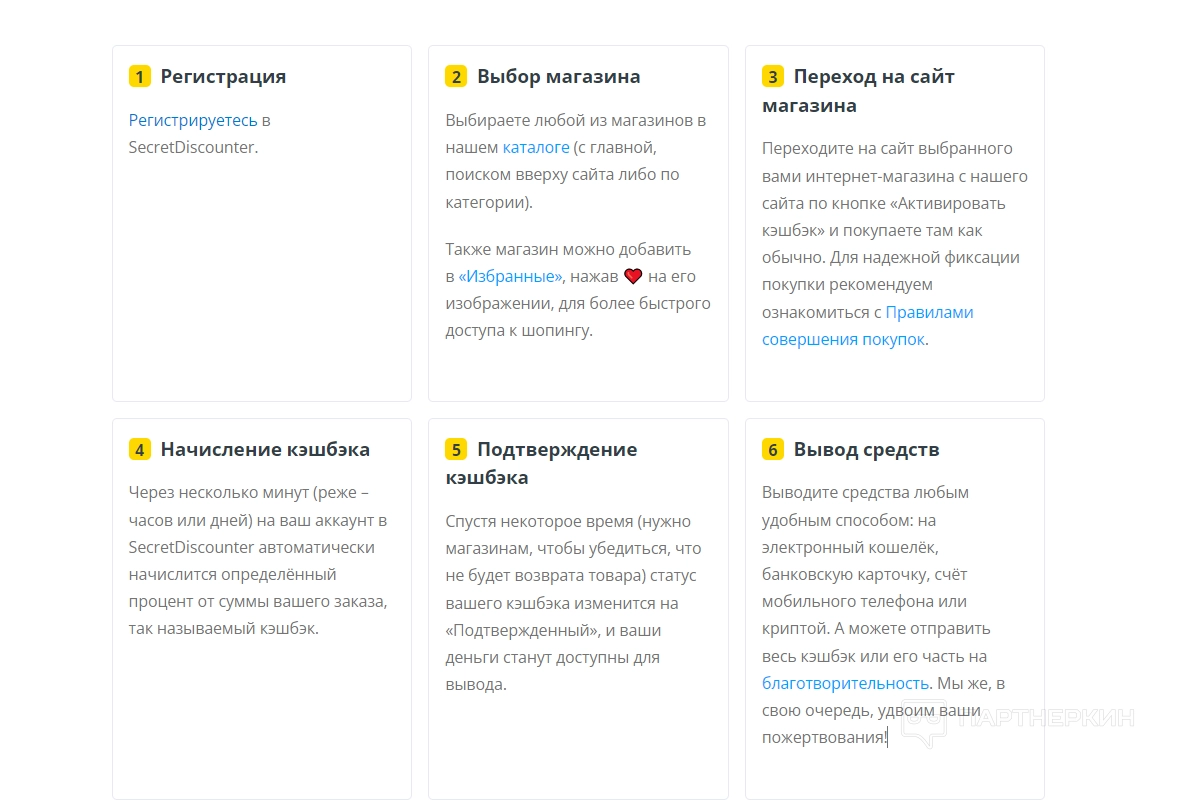1186x801 pixels.
Task: Select the «Подтверждение кэшбэка» heading
Action: [543, 463]
